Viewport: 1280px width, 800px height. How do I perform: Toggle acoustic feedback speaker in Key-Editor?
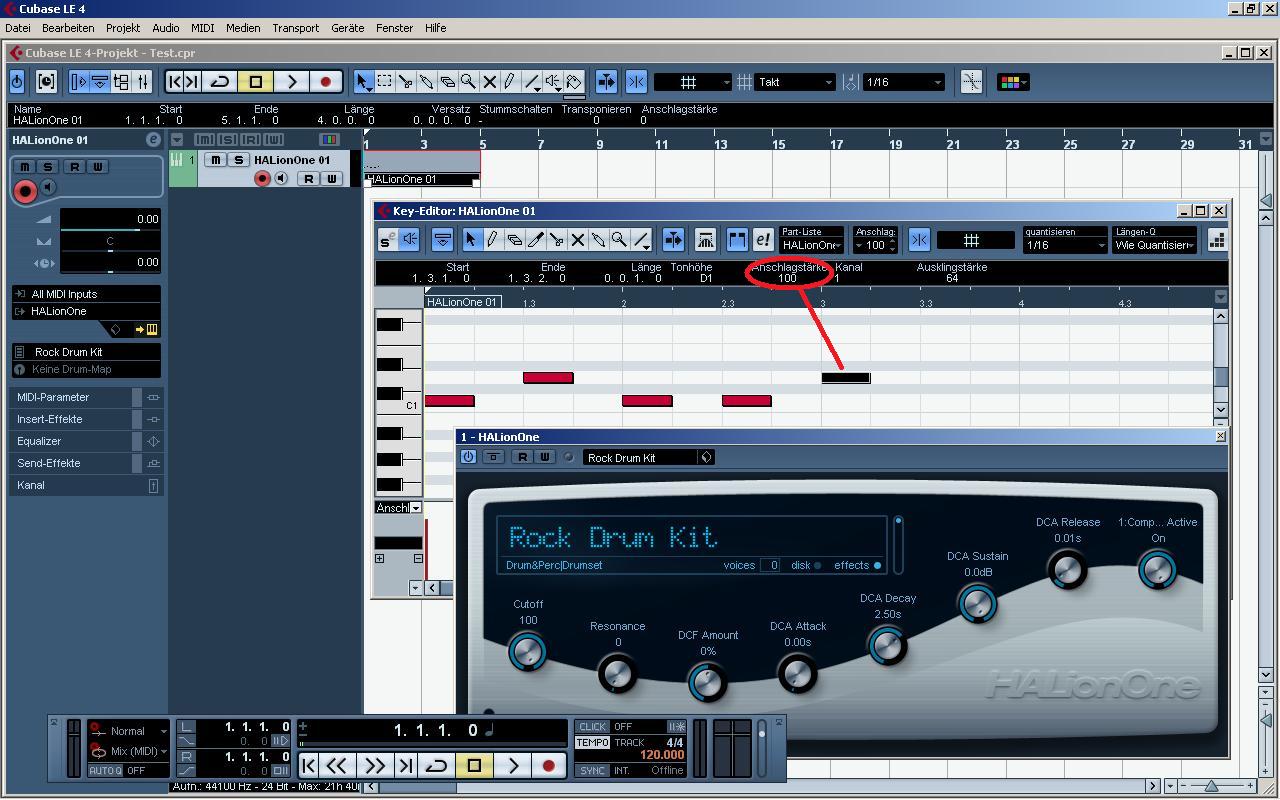tap(410, 240)
